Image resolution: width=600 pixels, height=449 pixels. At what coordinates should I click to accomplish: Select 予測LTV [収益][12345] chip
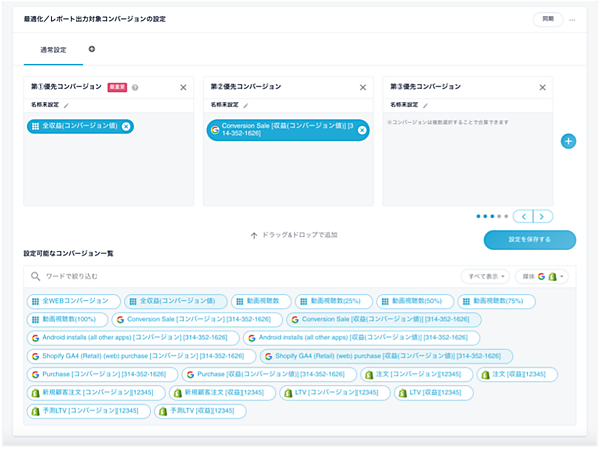click(200, 411)
